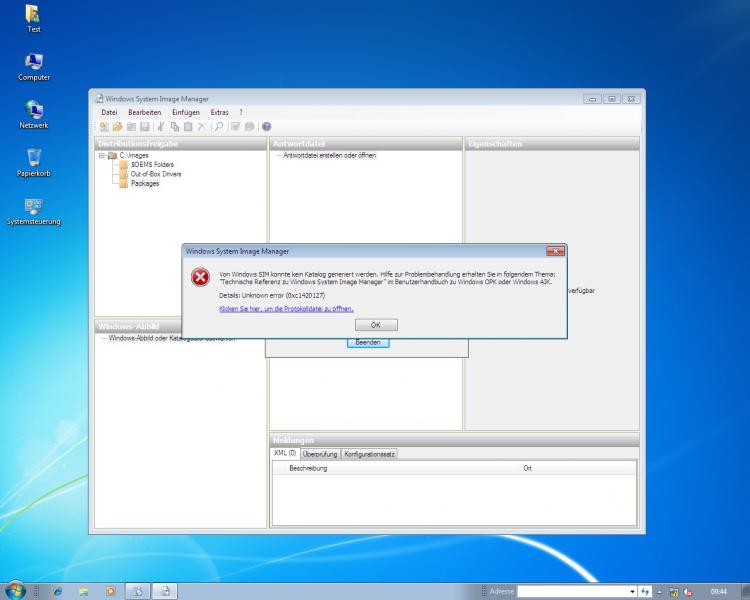Open the ? help menu
The image size is (750, 600).
tap(241, 112)
